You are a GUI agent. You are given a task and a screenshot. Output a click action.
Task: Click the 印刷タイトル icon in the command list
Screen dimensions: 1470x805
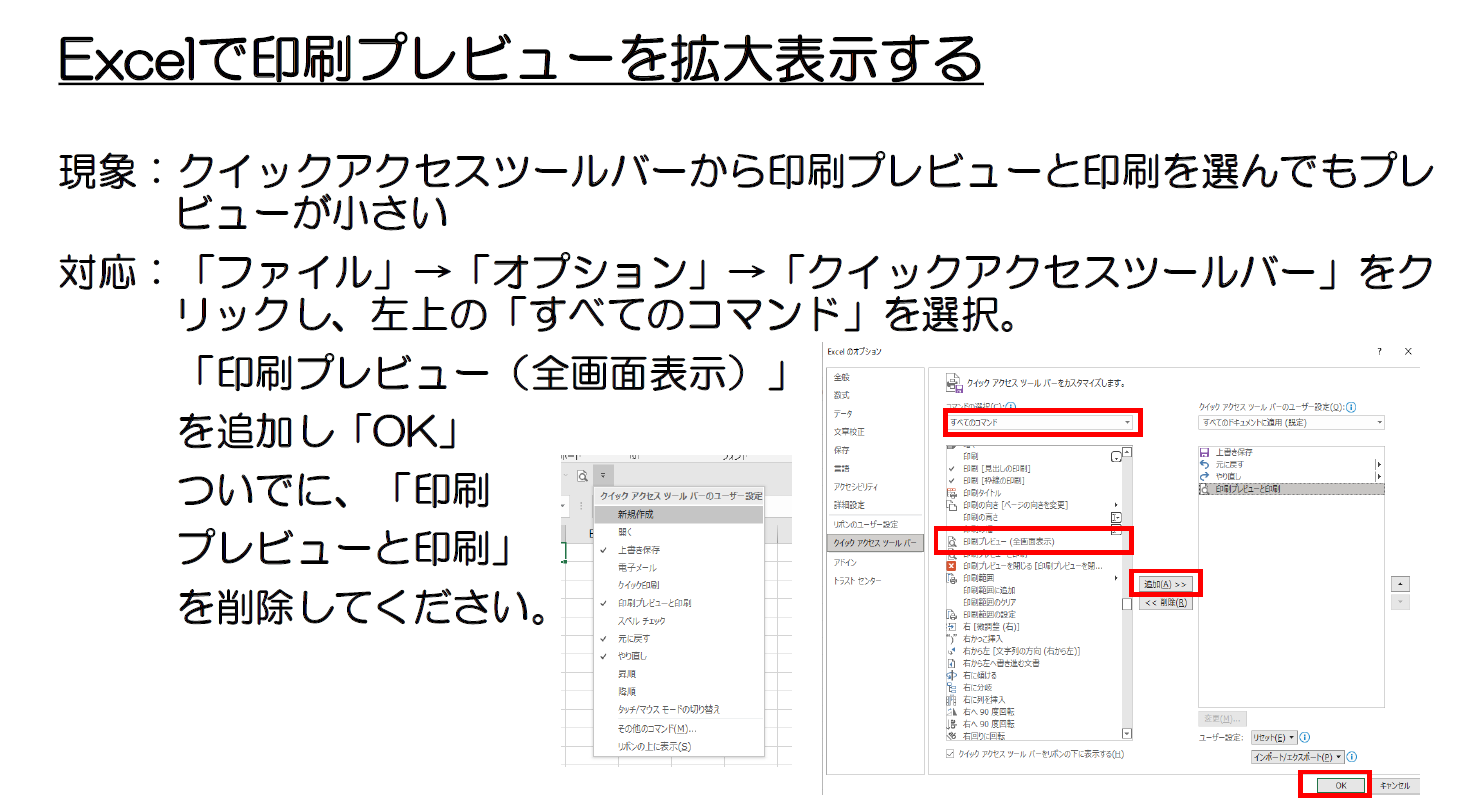pos(951,493)
